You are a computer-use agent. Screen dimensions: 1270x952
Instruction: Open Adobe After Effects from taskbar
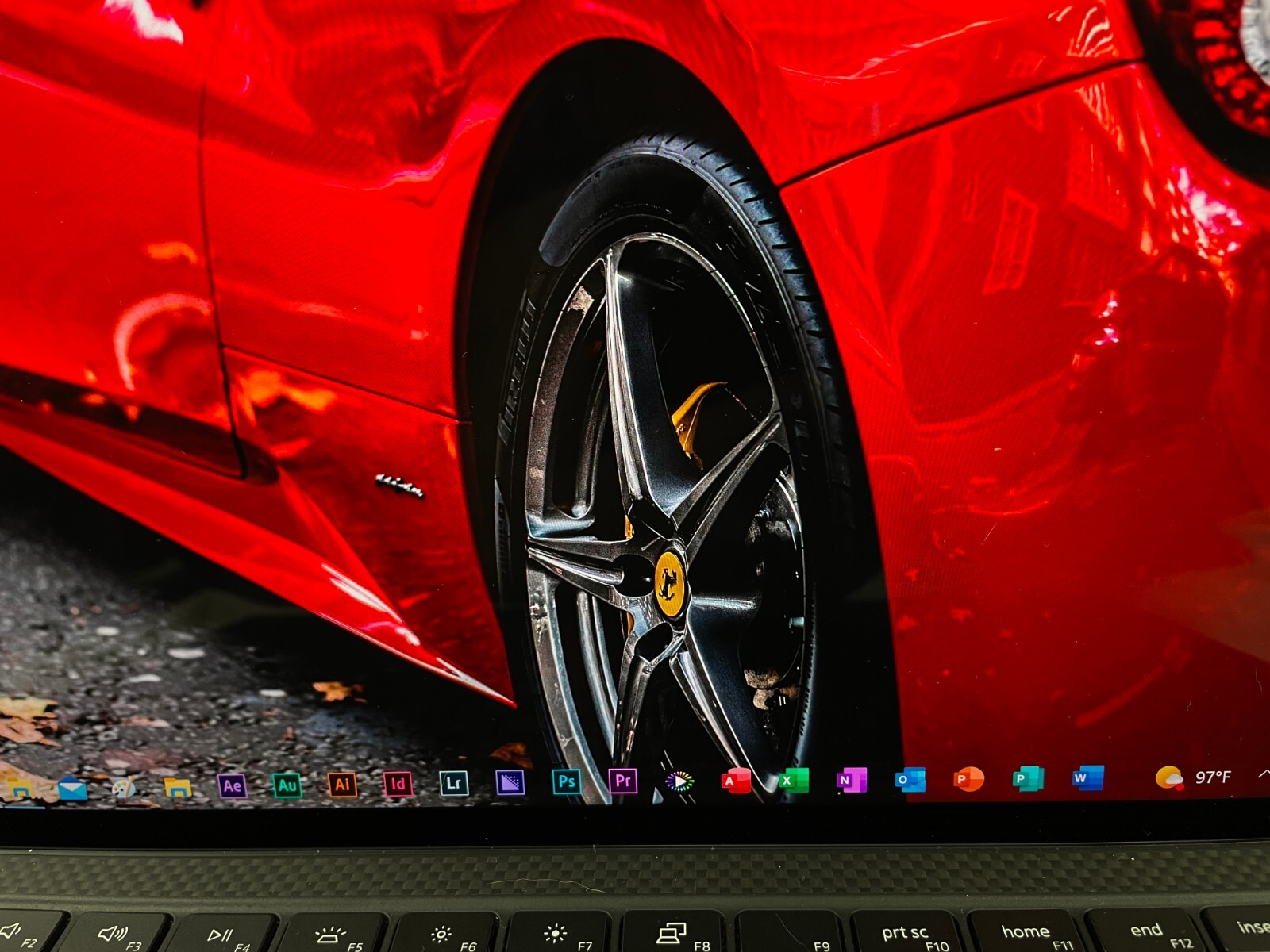pos(232,785)
